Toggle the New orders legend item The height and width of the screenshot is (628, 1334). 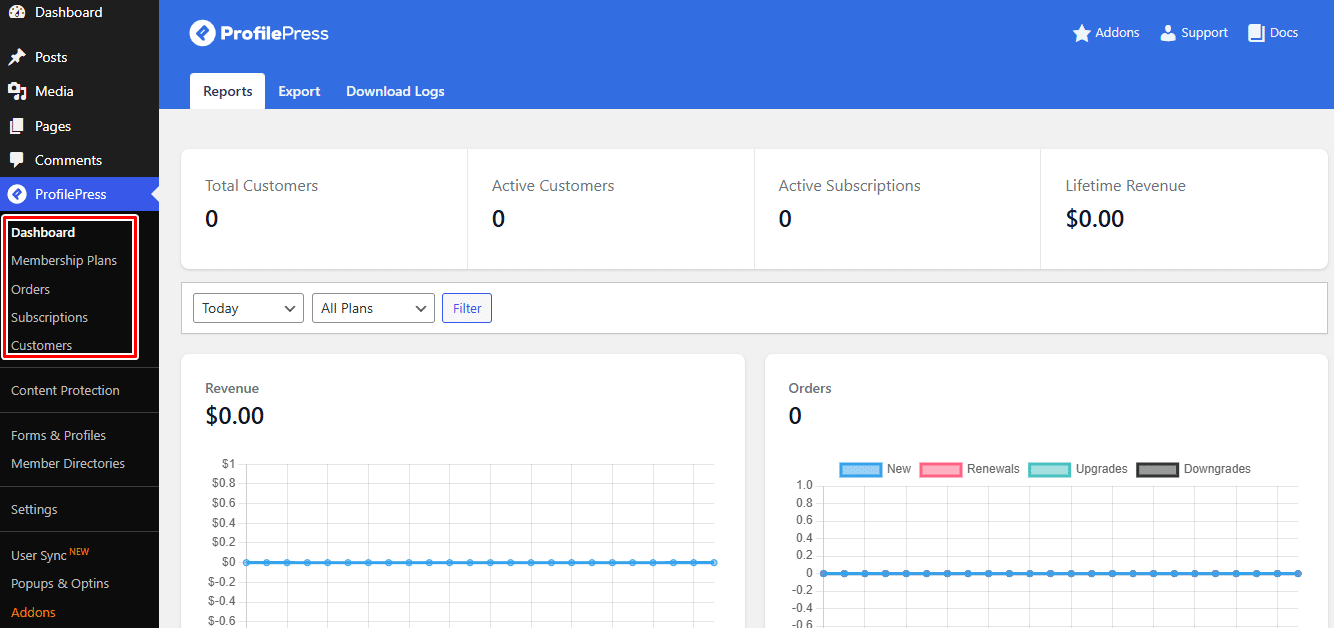click(875, 469)
